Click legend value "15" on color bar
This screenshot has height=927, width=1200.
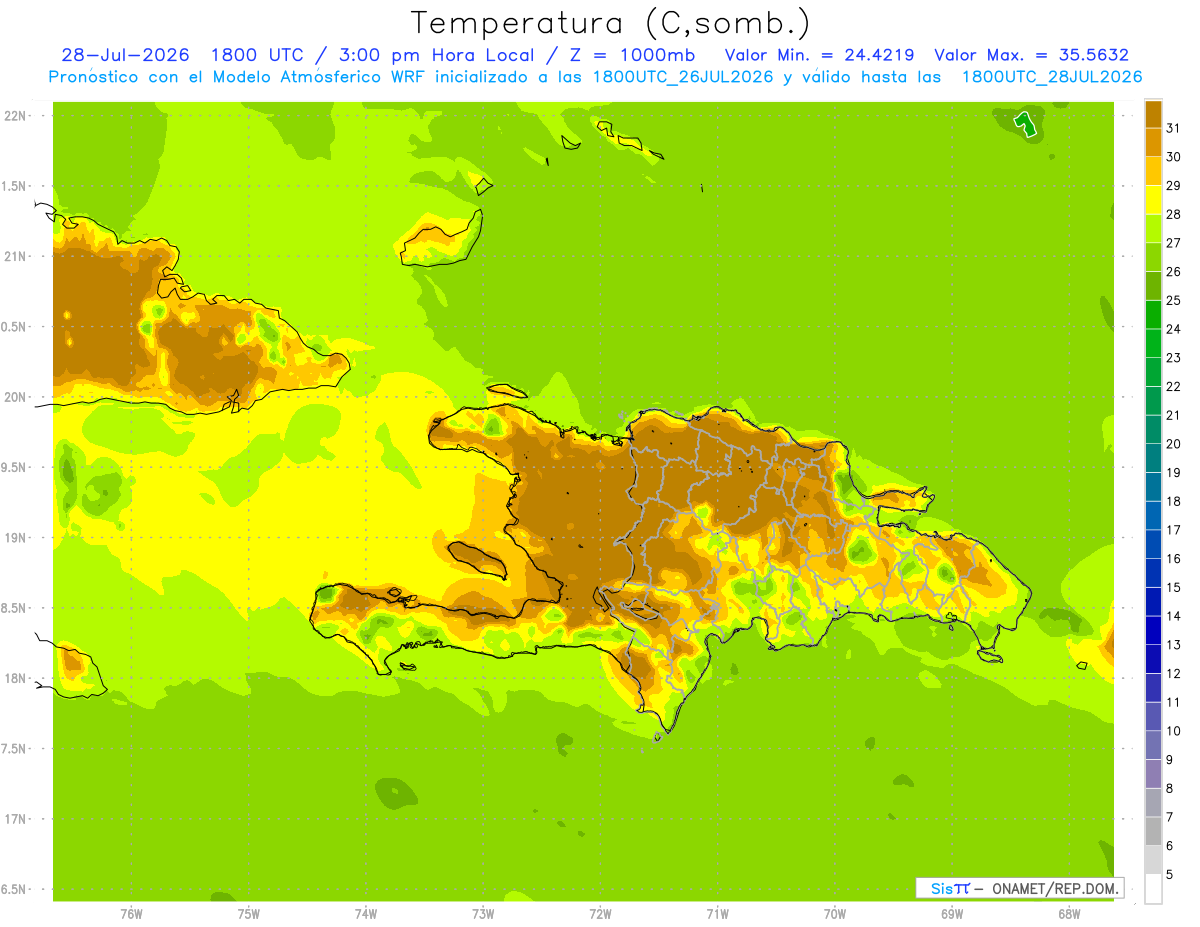pyautogui.click(x=1174, y=588)
